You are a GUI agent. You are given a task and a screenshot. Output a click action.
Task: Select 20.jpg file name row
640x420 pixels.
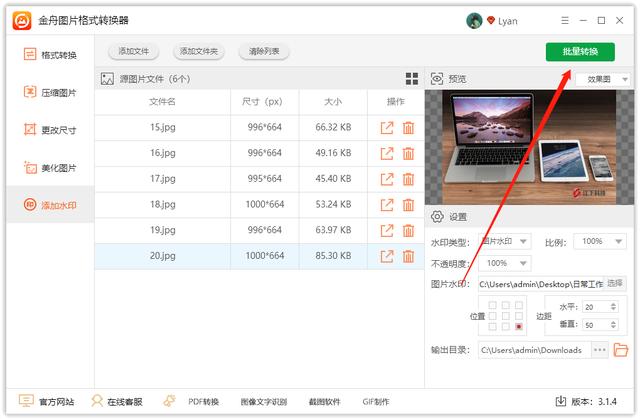coord(162,256)
